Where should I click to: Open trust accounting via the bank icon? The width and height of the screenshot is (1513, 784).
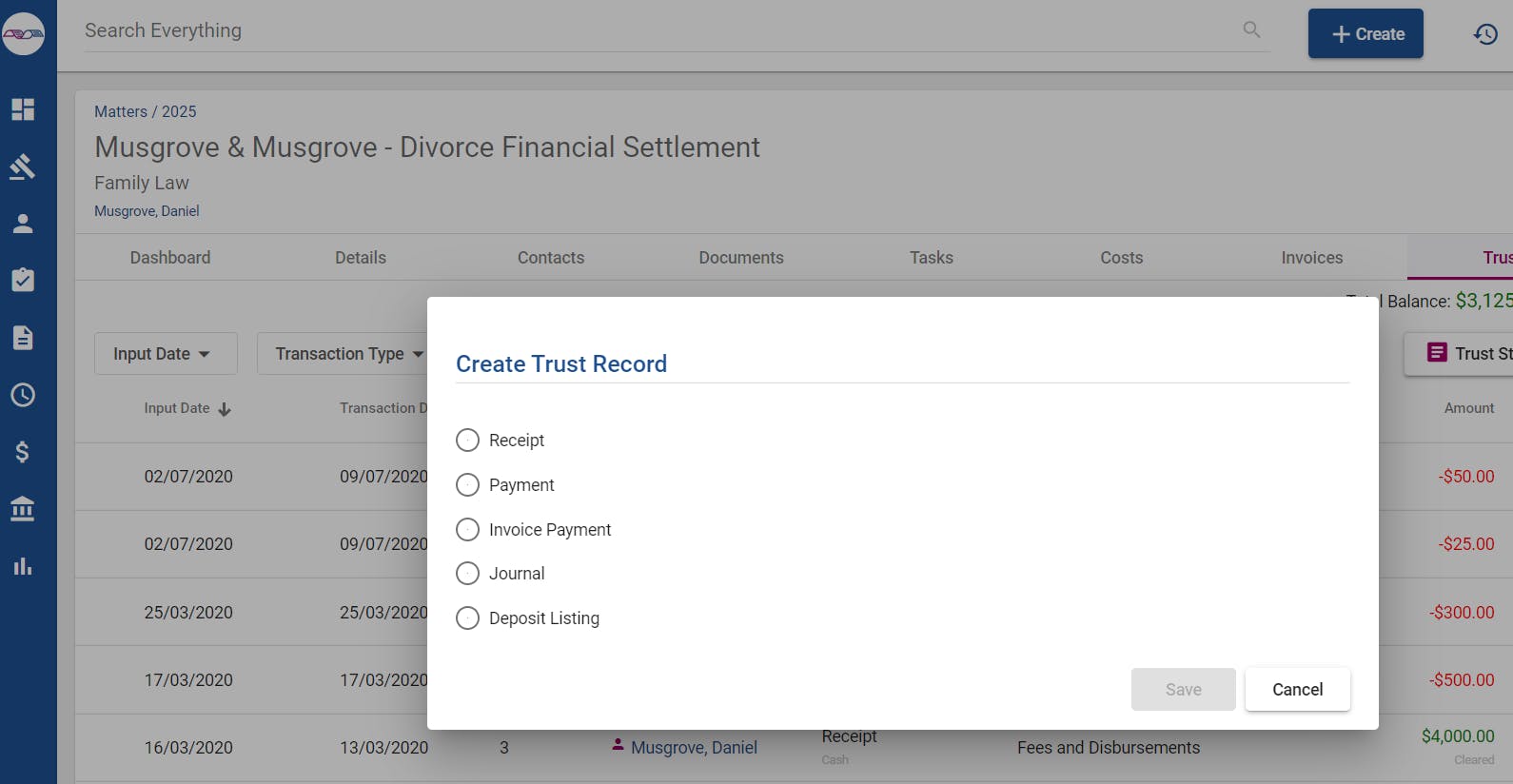23,509
